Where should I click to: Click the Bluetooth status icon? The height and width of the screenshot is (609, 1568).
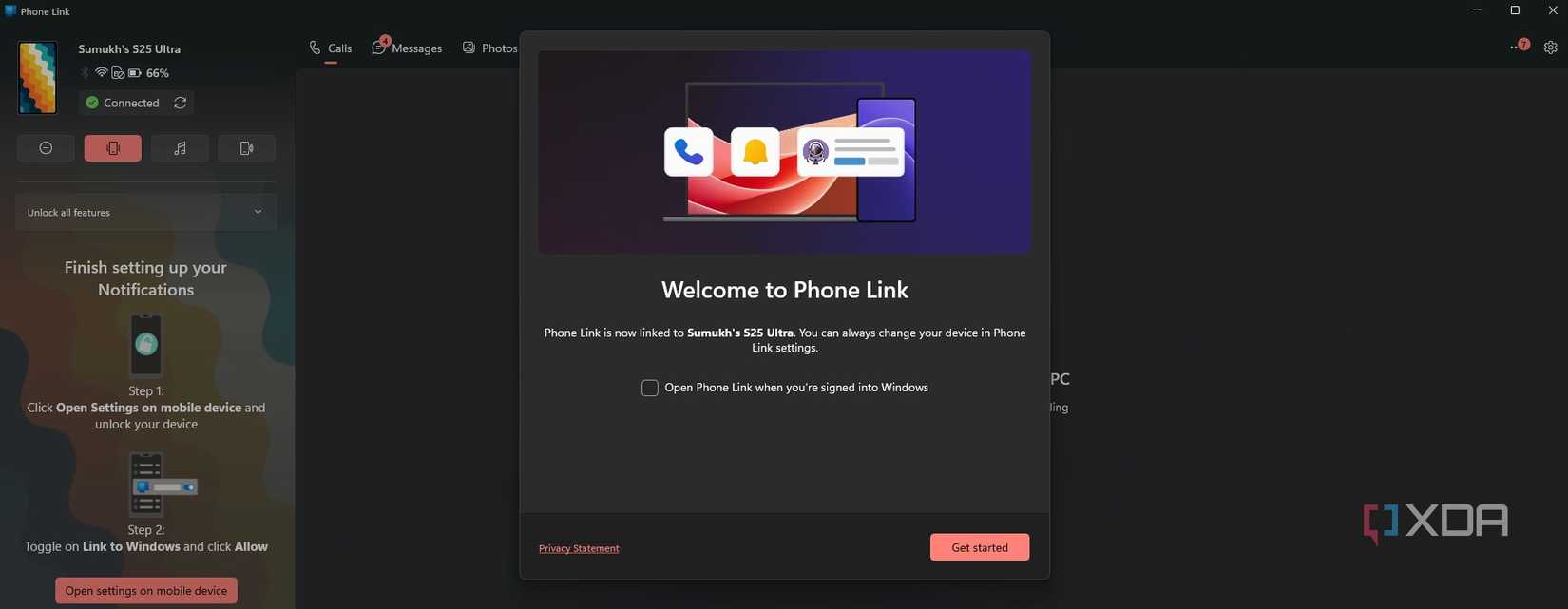(85, 73)
